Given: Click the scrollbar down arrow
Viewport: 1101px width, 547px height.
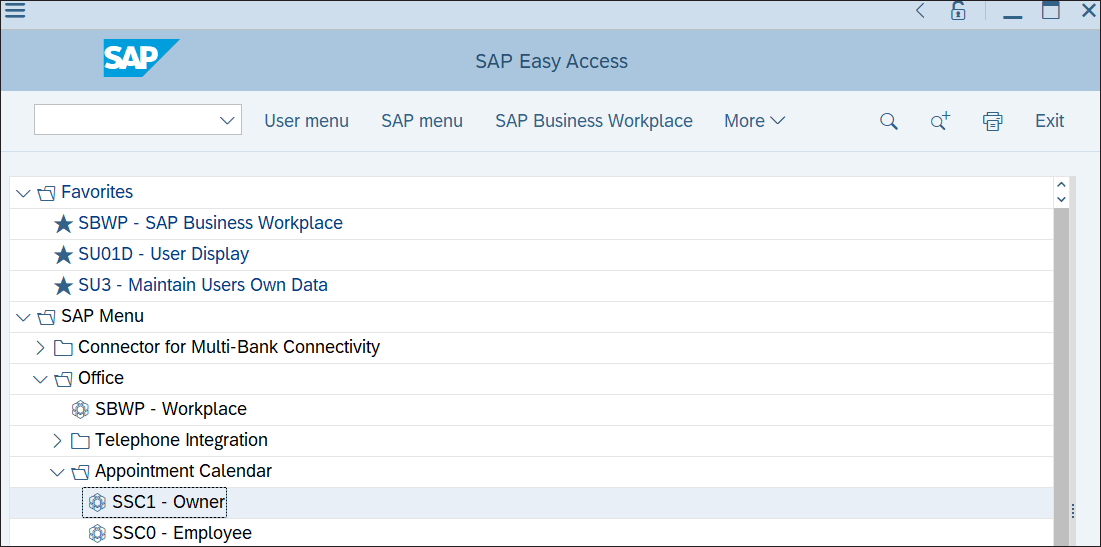Looking at the screenshot, I should pyautogui.click(x=1062, y=199).
